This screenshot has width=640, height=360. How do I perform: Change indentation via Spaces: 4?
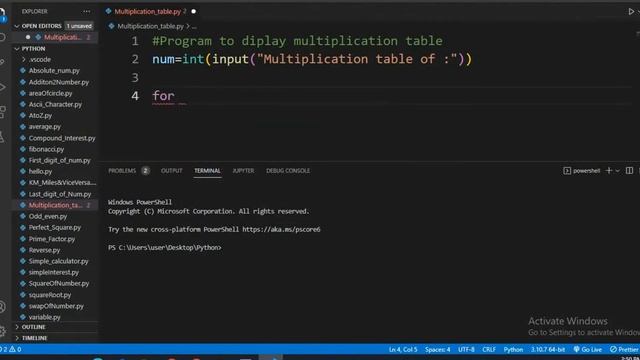[x=438, y=349]
